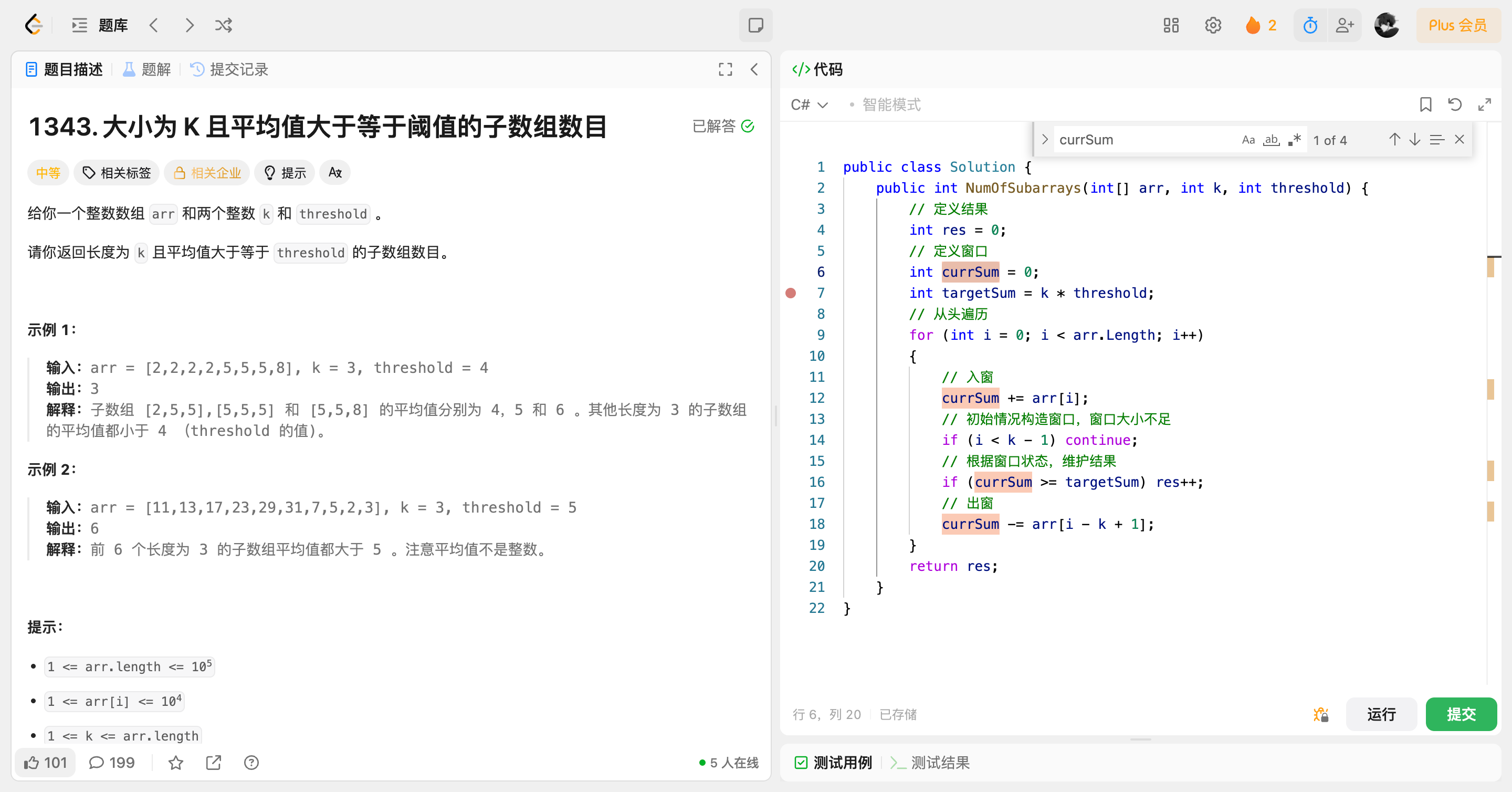Click the layout grid icon
1512x792 pixels.
pos(1170,25)
